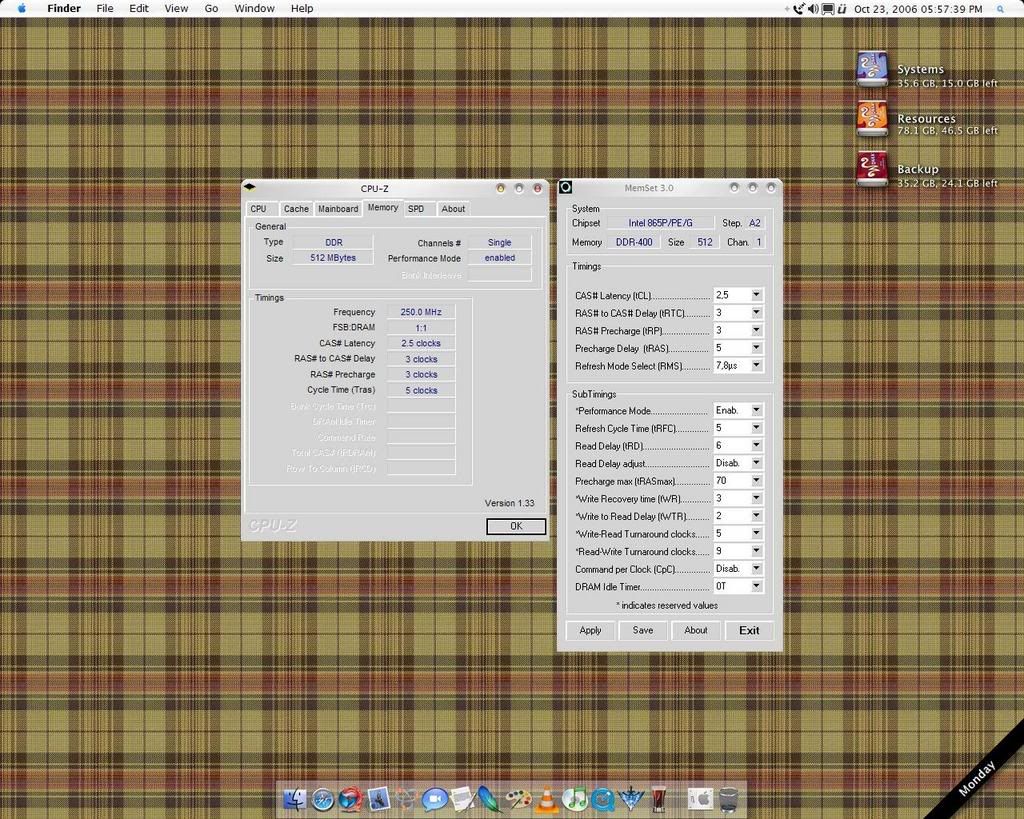This screenshot has height=819, width=1024.
Task: Launch VLC media player from the dock
Action: click(547, 798)
